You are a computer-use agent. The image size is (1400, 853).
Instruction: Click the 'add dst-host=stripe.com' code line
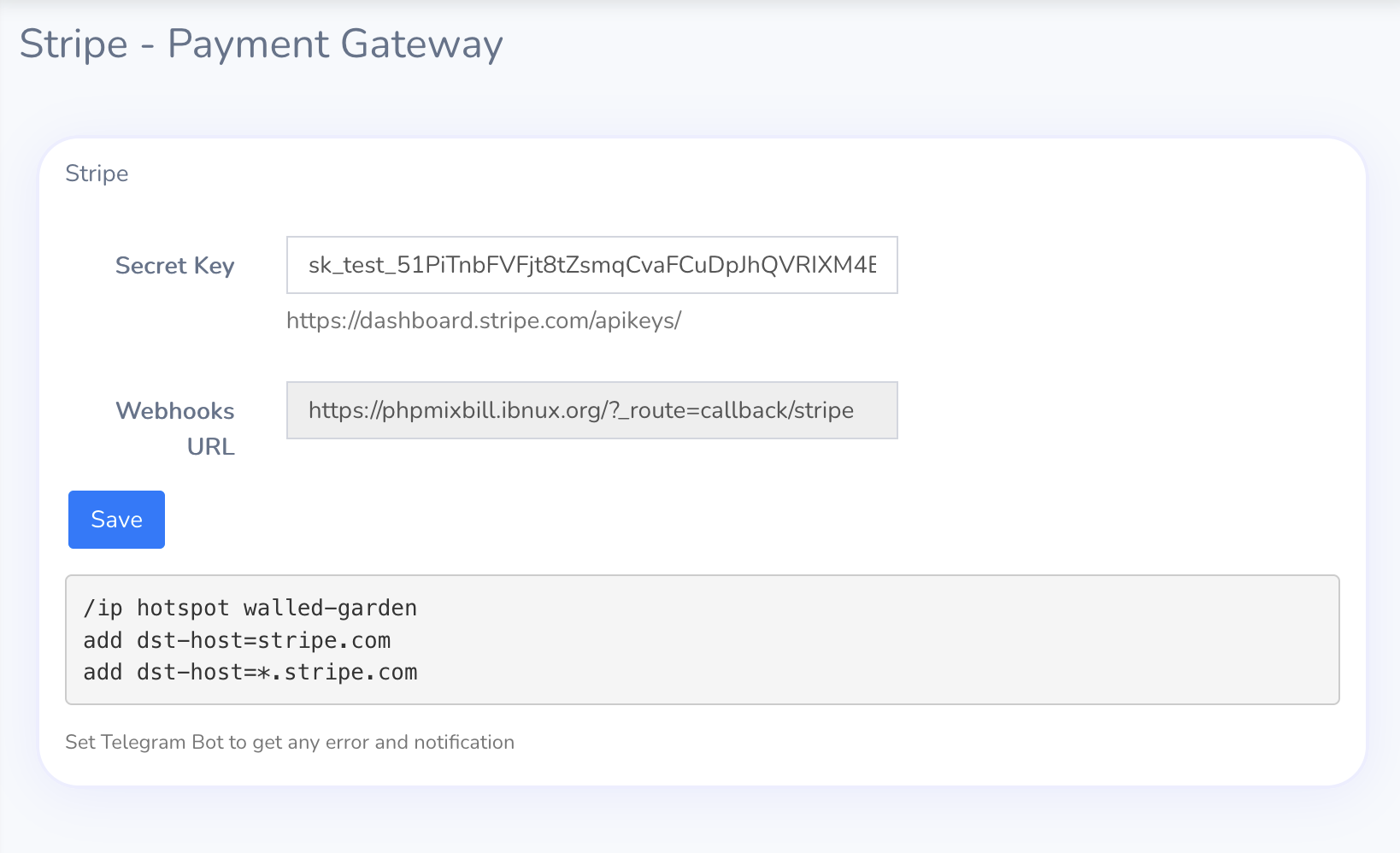pyautogui.click(x=237, y=640)
